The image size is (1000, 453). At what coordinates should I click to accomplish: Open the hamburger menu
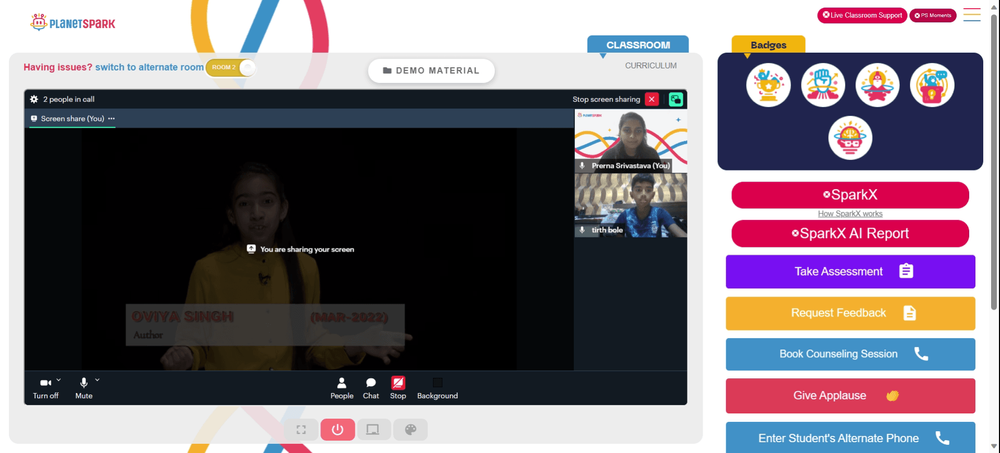point(972,15)
